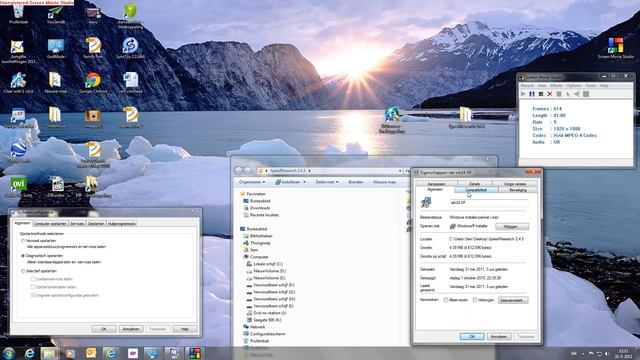
Task: Click Help in system configuration dialog
Action: (x=185, y=329)
